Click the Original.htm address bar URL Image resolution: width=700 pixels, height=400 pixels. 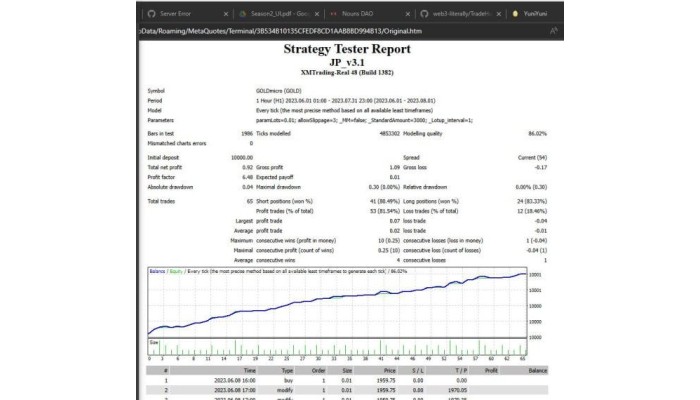click(x=270, y=31)
